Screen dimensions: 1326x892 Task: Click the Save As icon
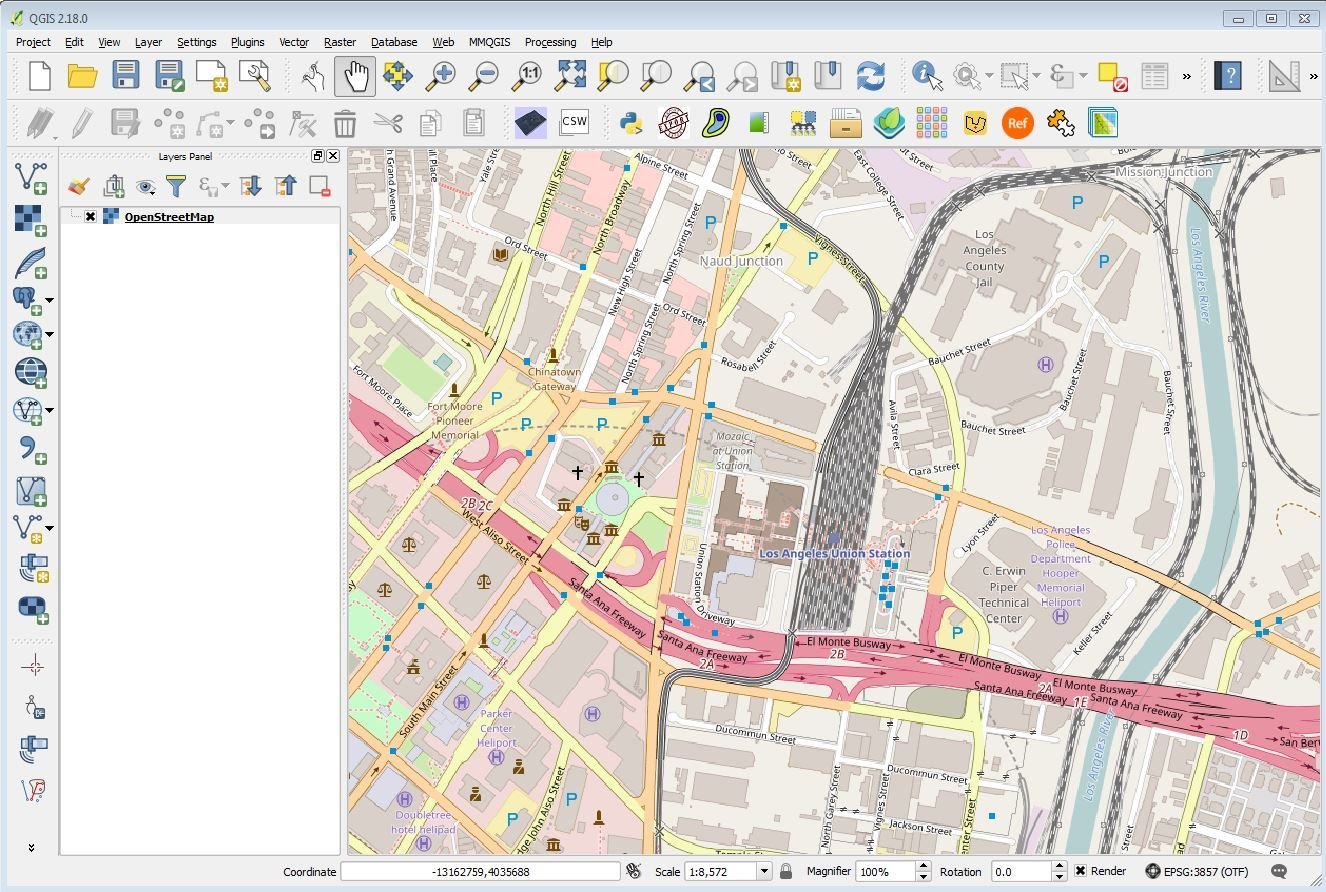(169, 76)
